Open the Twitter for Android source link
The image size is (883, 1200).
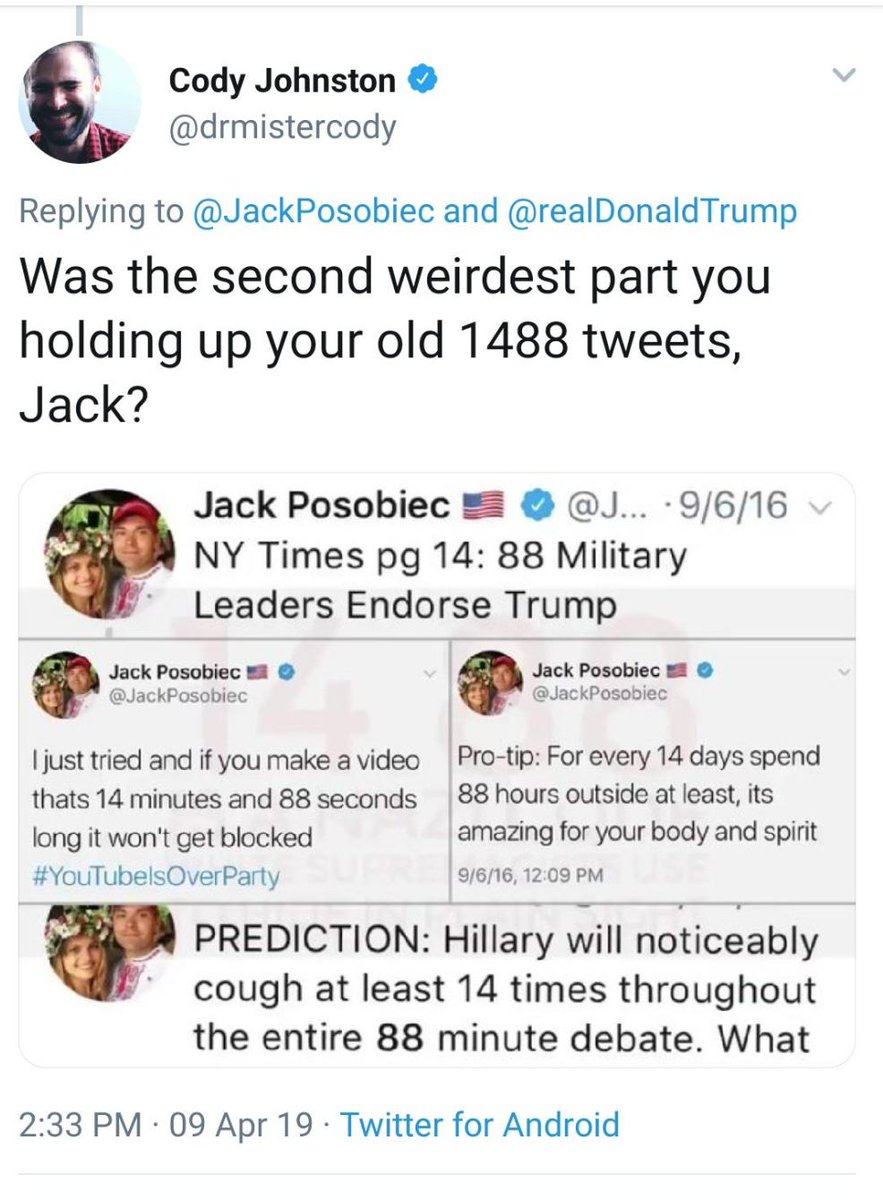tap(480, 1124)
